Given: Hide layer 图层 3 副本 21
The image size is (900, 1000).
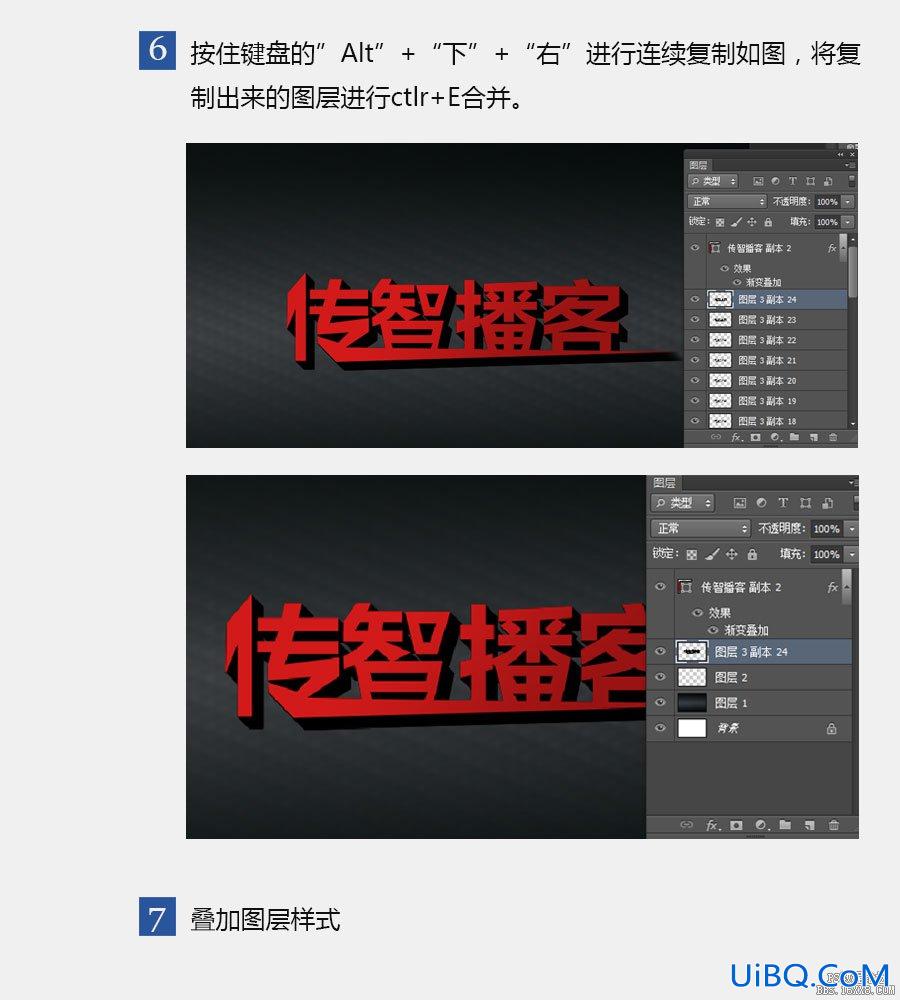Looking at the screenshot, I should 695,360.
